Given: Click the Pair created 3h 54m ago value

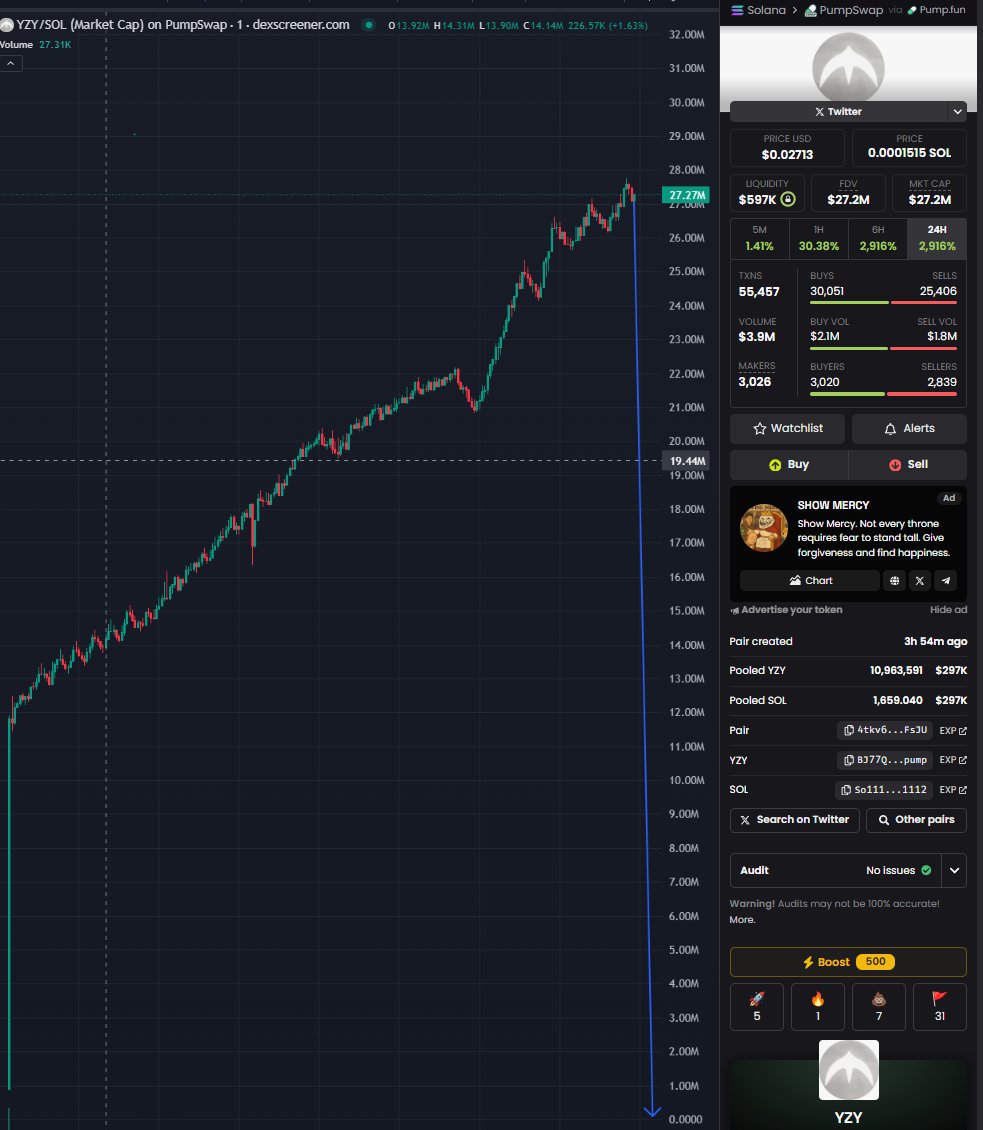Looking at the screenshot, I should click(x=935, y=641).
